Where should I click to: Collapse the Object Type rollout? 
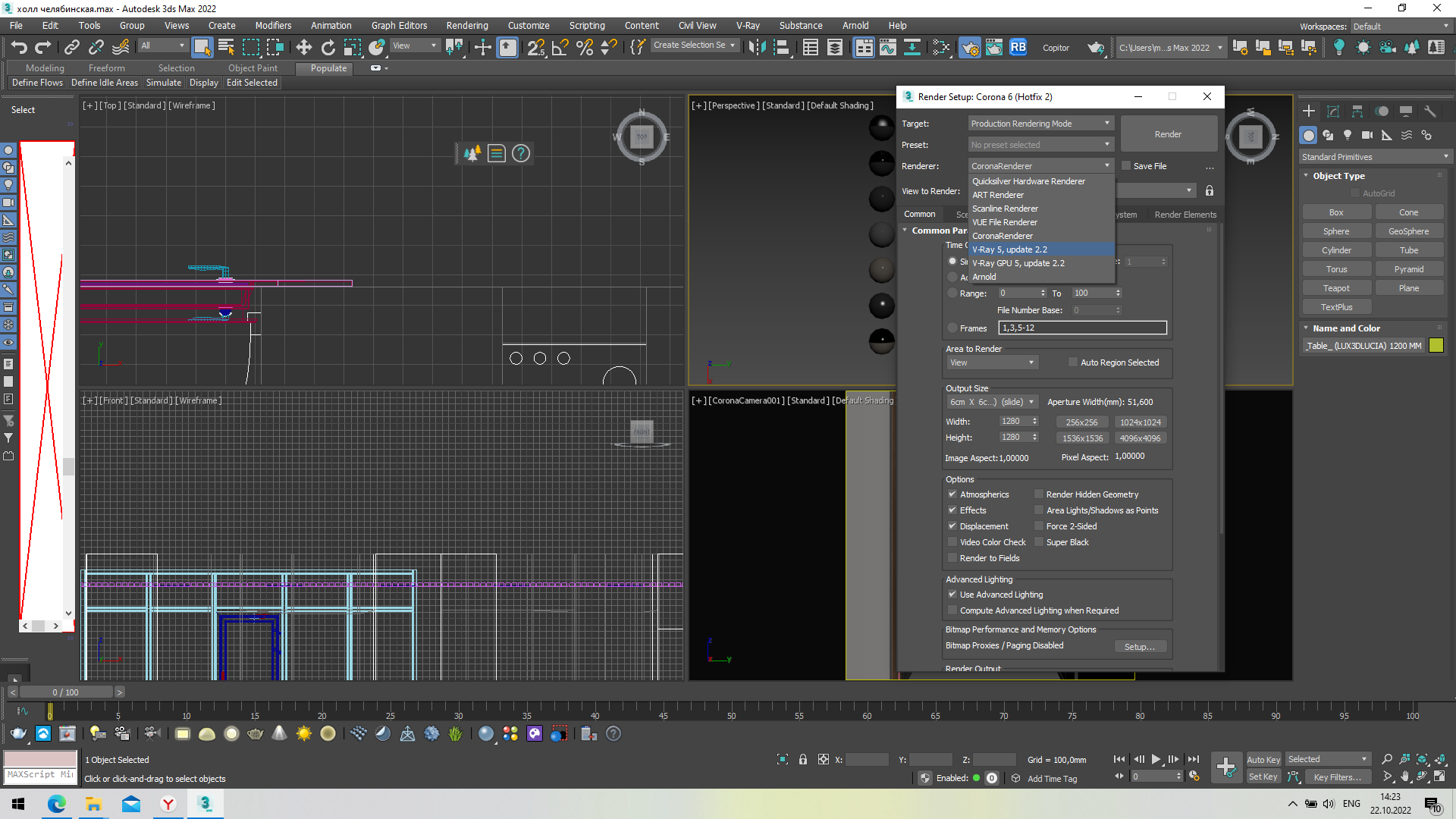coord(1338,176)
